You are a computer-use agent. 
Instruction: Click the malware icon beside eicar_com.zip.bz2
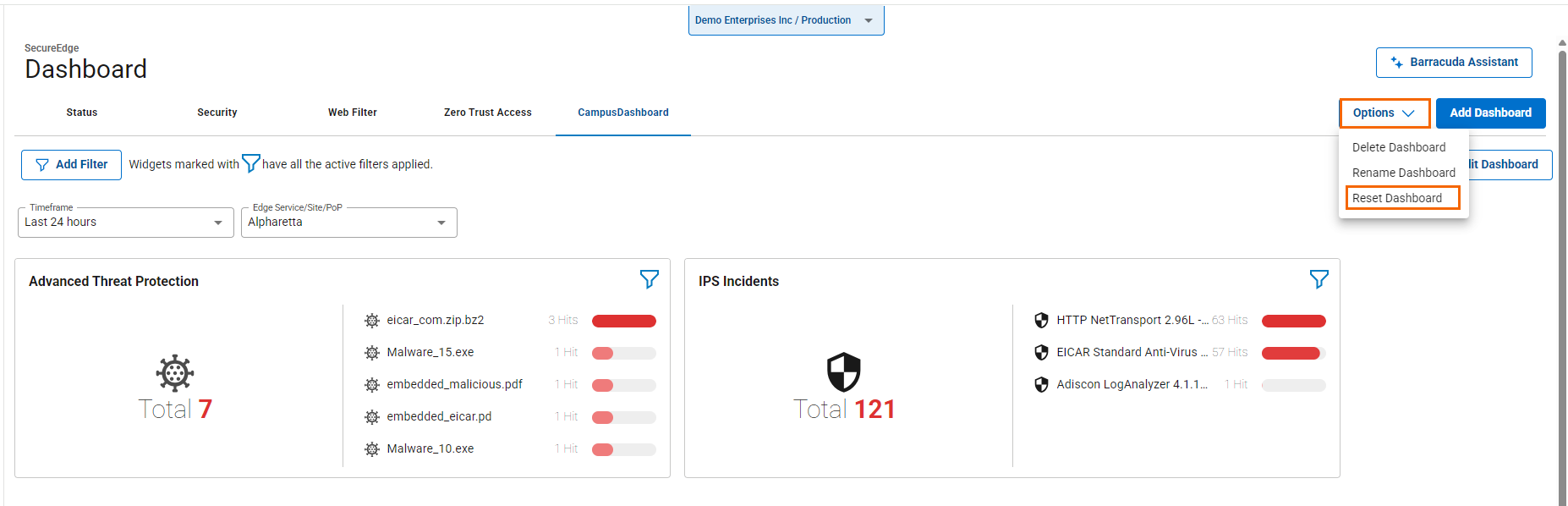click(x=371, y=321)
